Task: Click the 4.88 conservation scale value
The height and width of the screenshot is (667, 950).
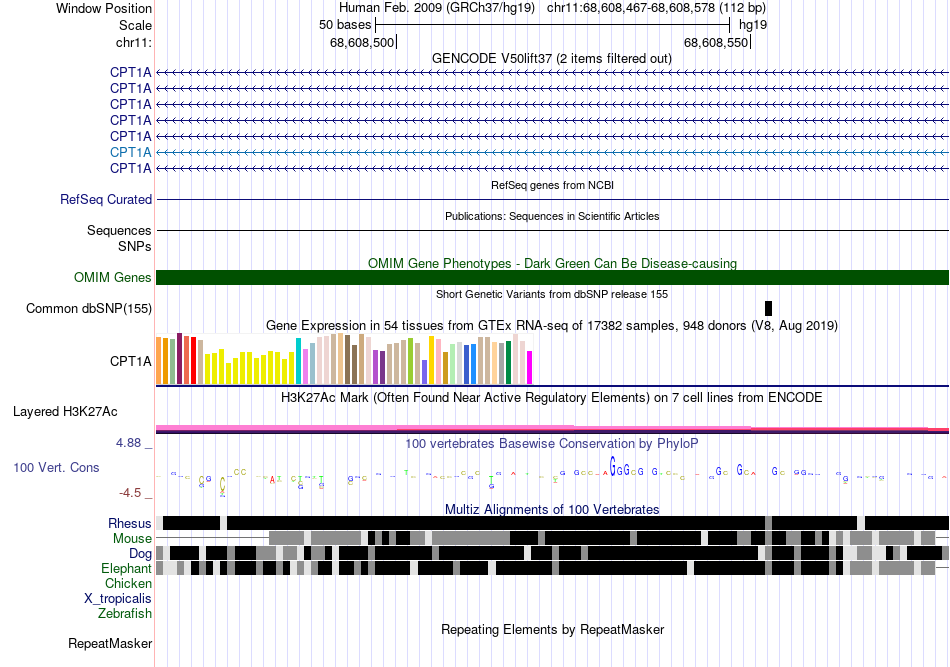Action: pos(128,443)
